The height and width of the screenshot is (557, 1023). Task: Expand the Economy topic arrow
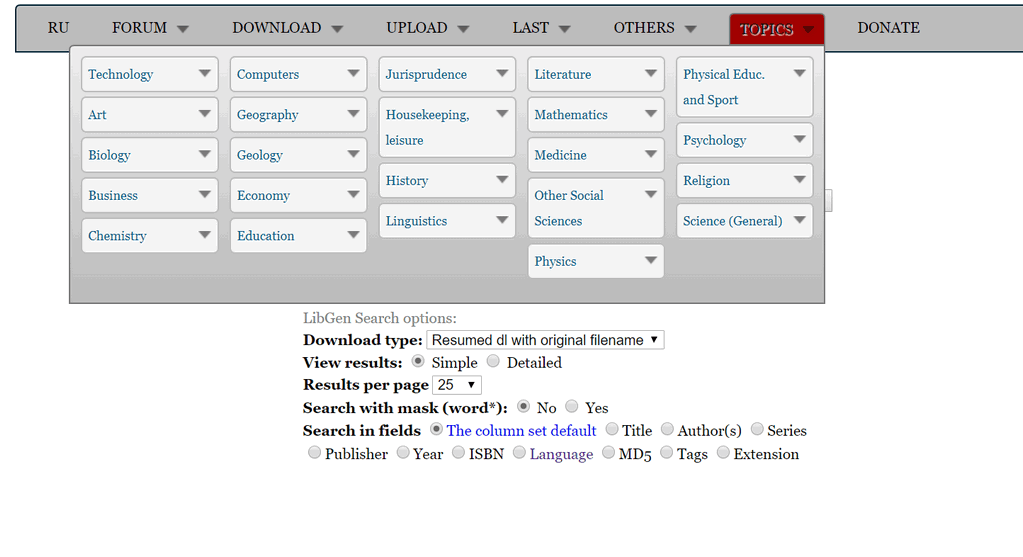353,195
